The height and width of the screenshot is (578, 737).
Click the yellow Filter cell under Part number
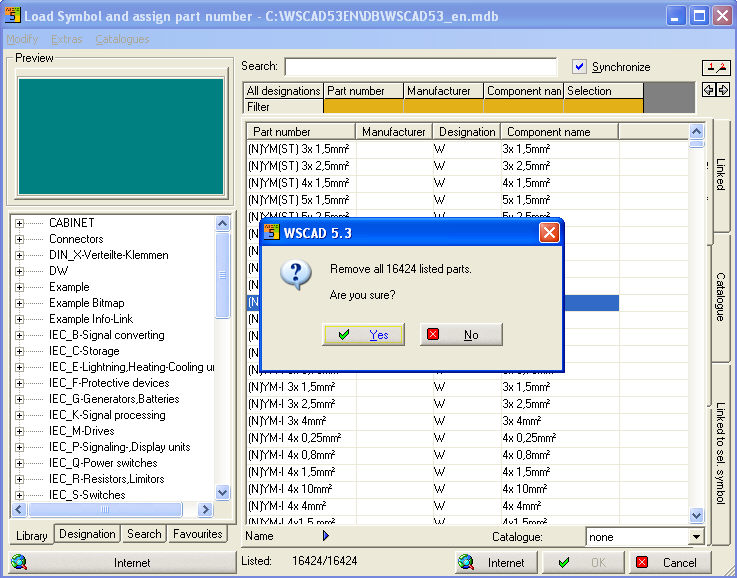click(x=363, y=107)
